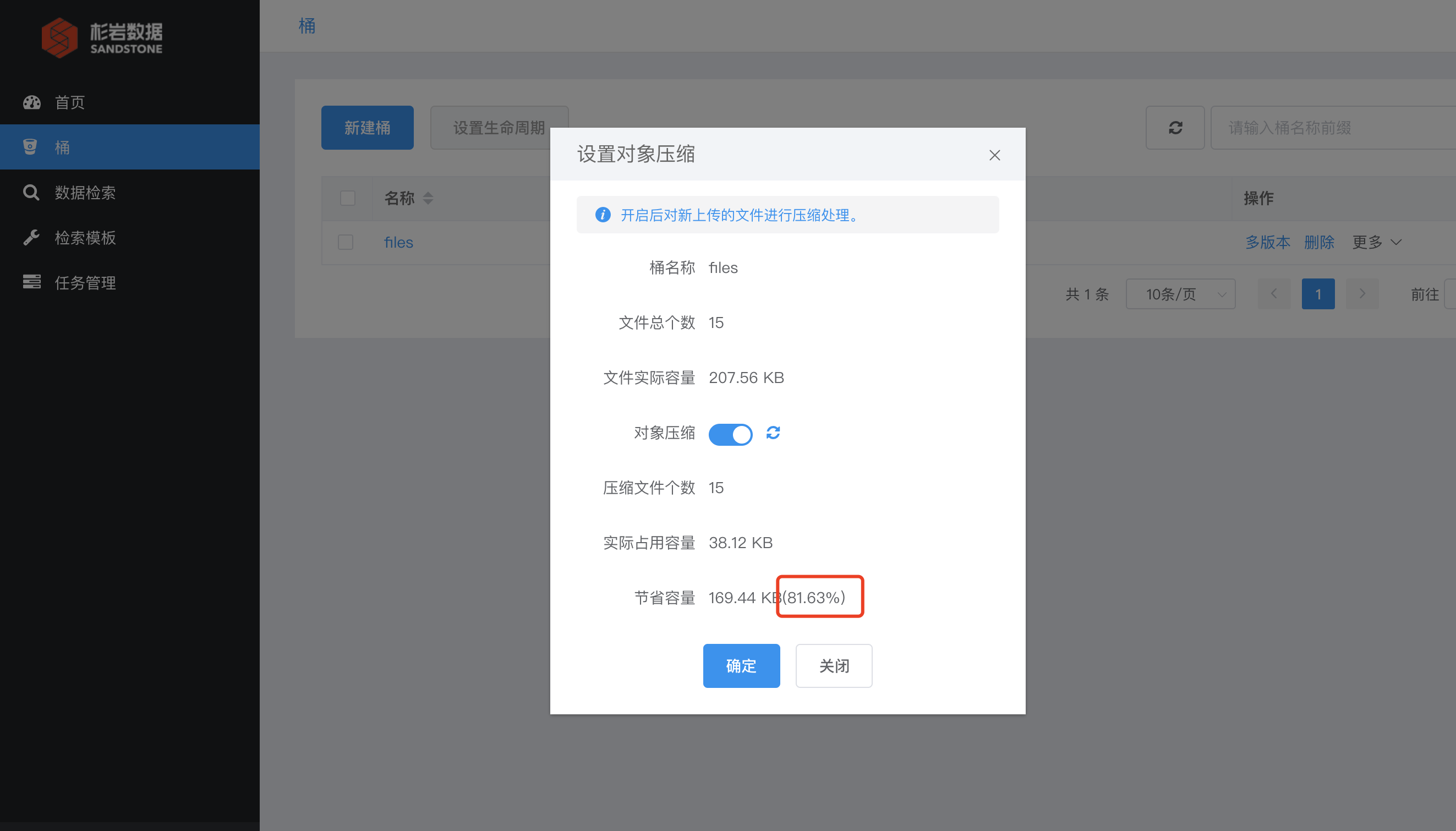Click the 169.44 KB saved value
The height and width of the screenshot is (831, 1456).
tap(745, 598)
